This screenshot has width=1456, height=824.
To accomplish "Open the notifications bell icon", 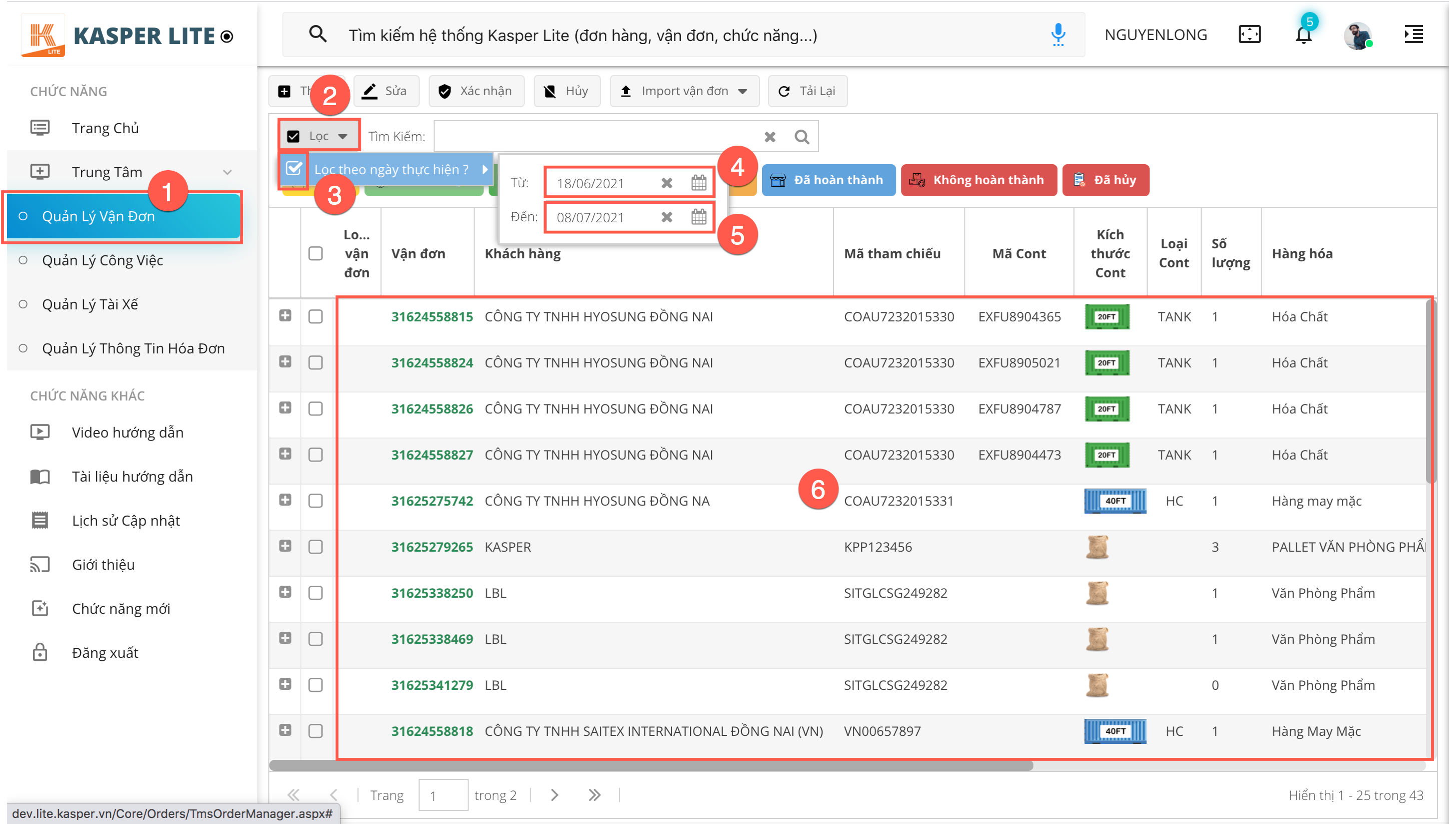I will click(x=1303, y=35).
